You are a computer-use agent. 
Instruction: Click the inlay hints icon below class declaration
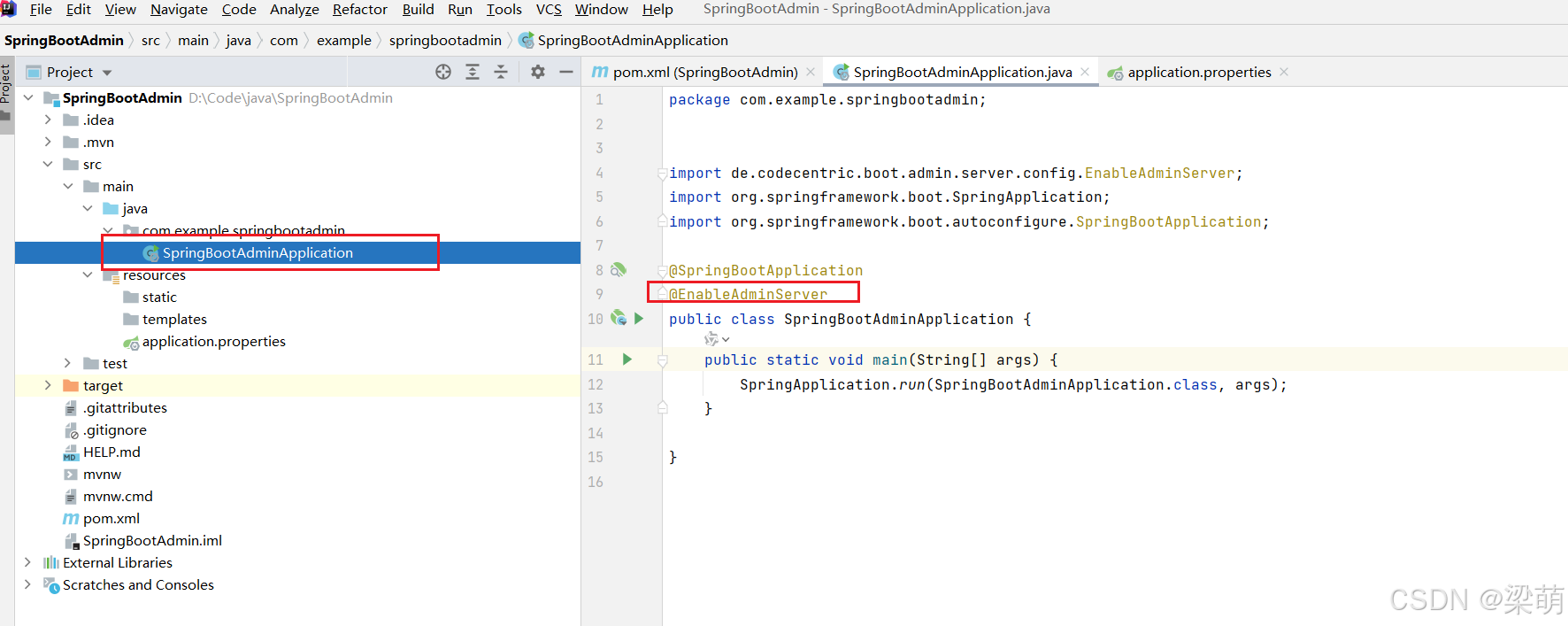pos(716,339)
